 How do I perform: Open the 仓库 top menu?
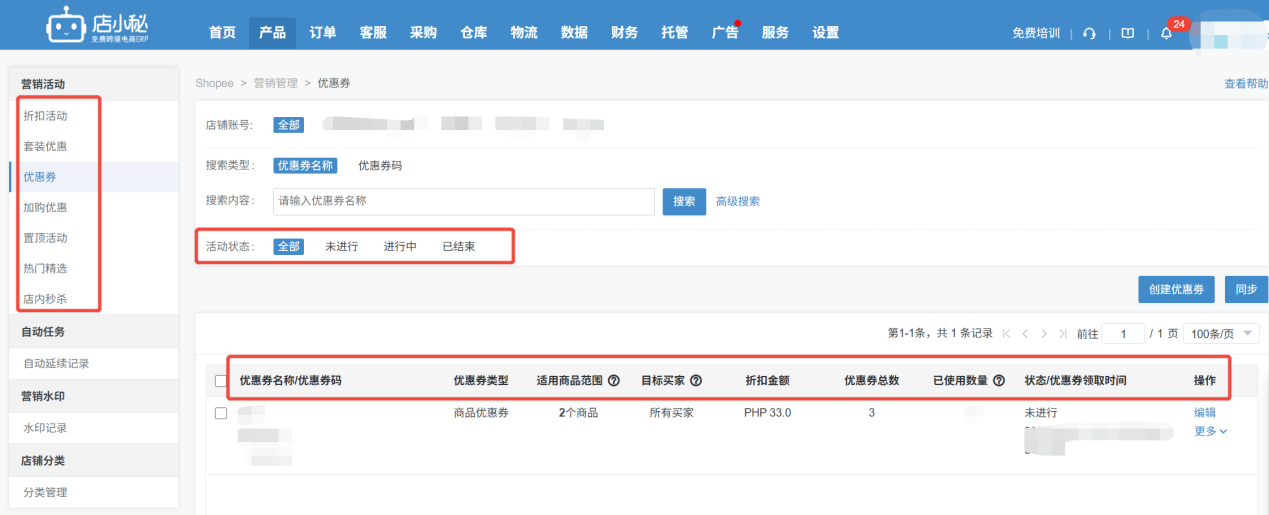(x=474, y=33)
